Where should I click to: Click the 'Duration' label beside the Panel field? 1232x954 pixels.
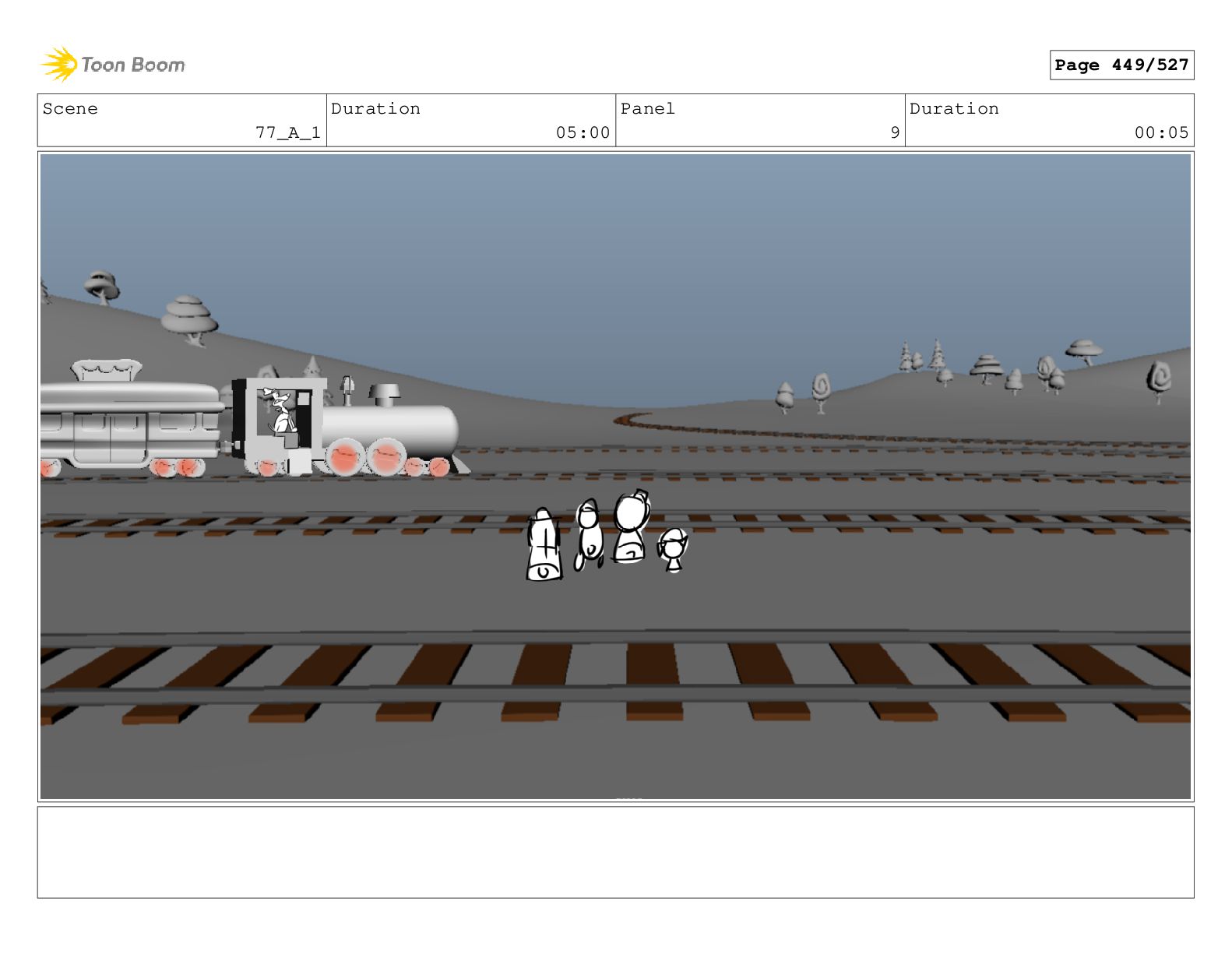click(954, 109)
